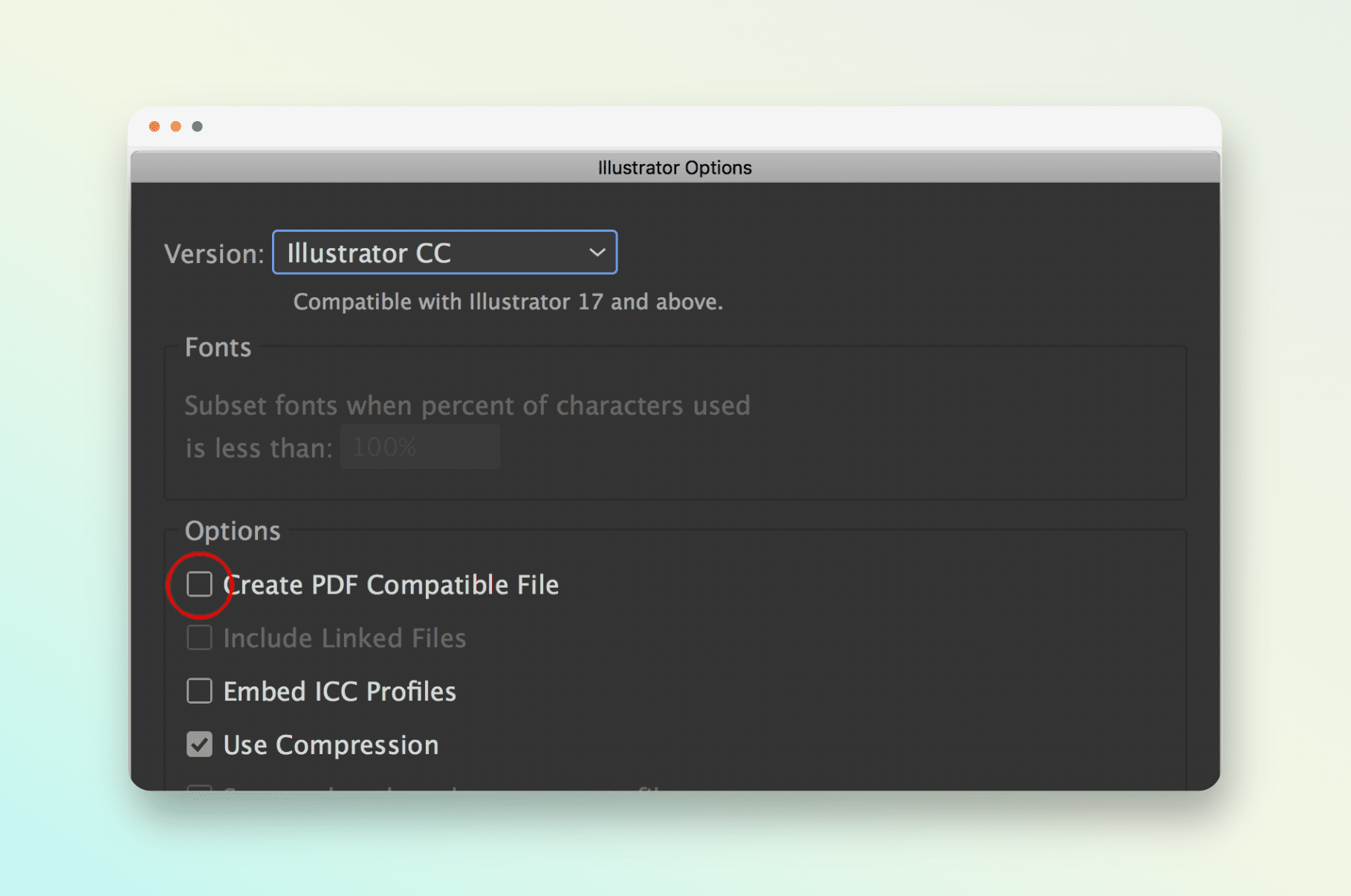Minimize the window with the orange button
The height and width of the screenshot is (896, 1351).
coord(176,126)
